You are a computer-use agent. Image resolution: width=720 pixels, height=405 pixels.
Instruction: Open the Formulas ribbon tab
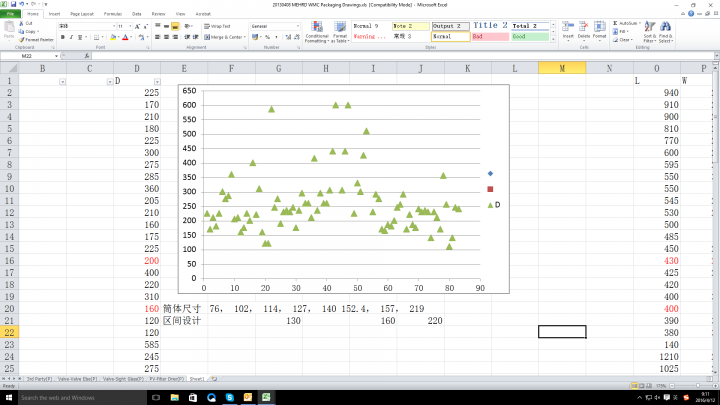(x=113, y=15)
